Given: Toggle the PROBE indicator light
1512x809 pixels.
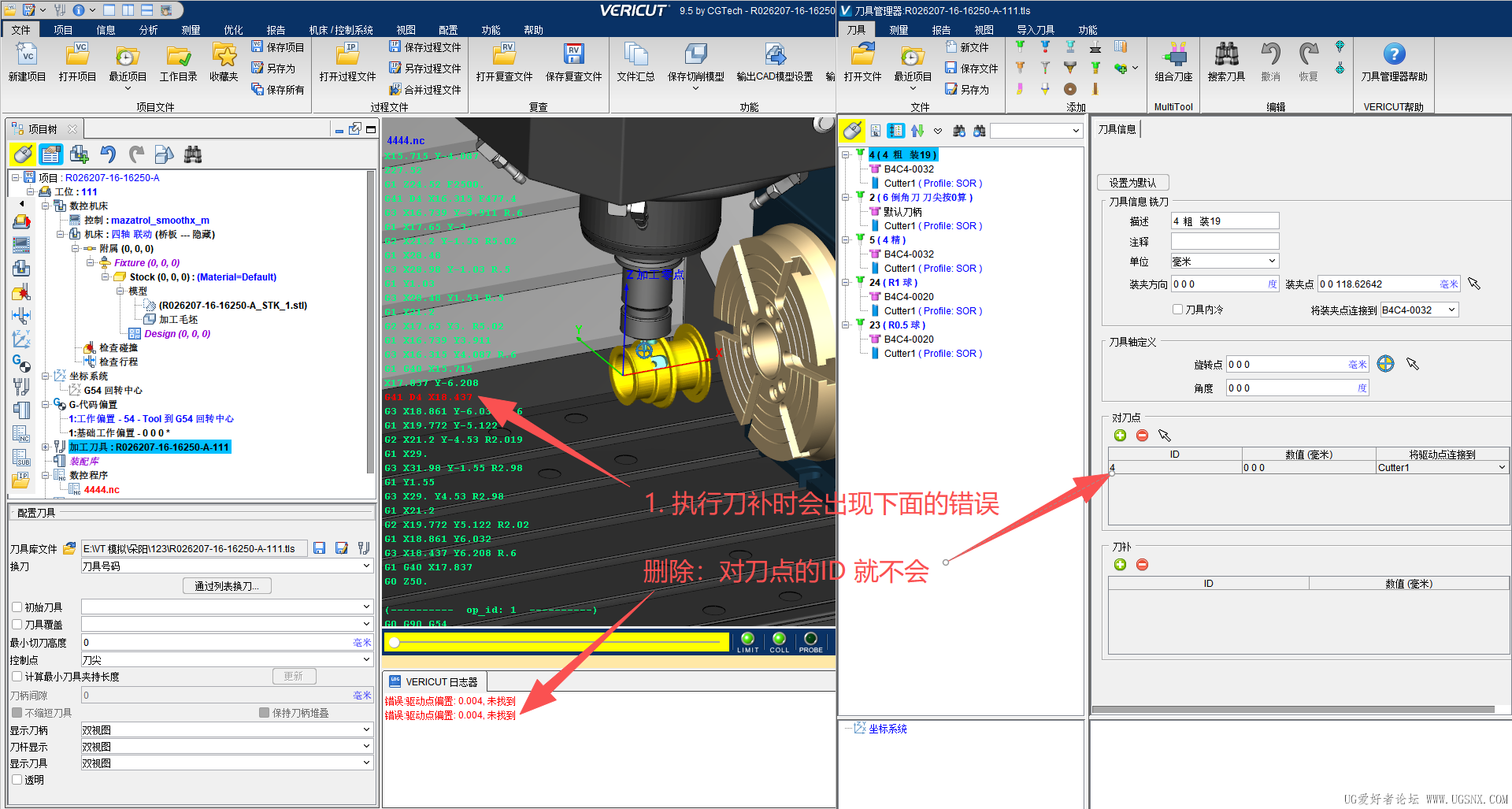Looking at the screenshot, I should (810, 639).
